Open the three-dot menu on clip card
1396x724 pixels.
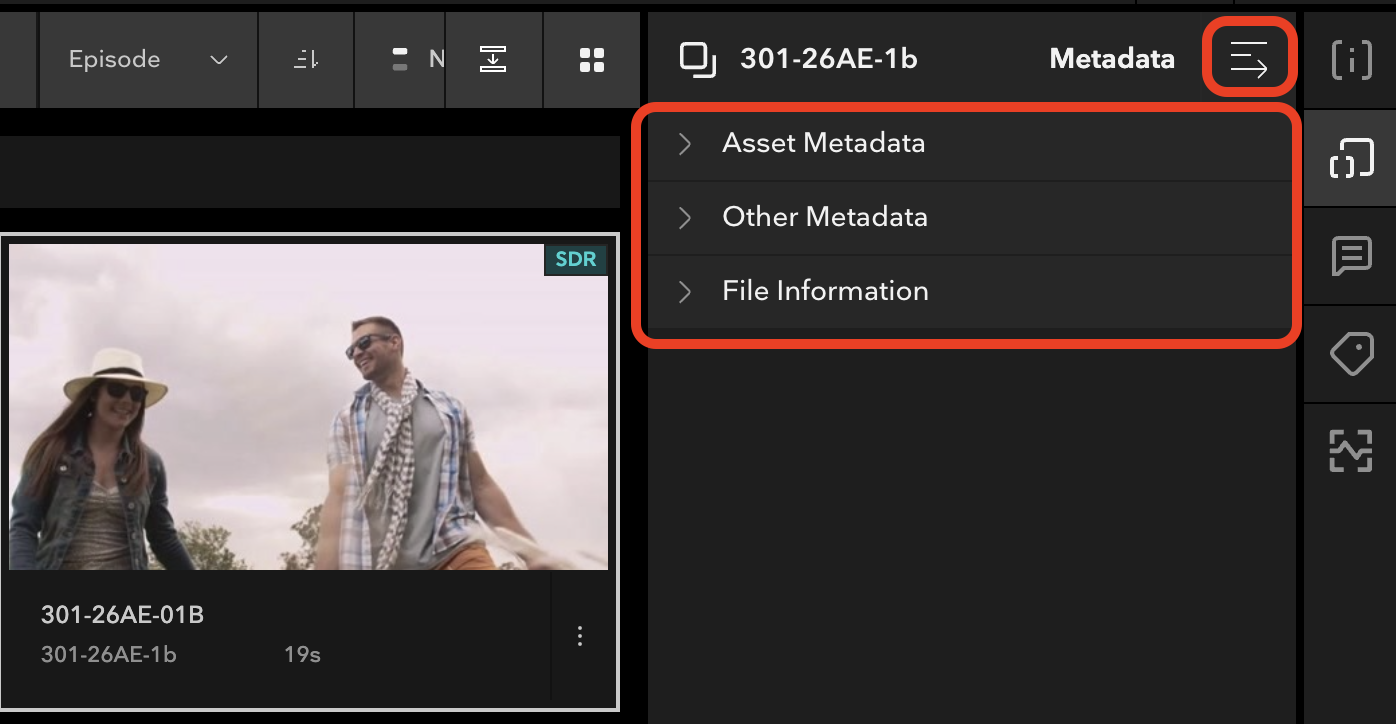580,636
